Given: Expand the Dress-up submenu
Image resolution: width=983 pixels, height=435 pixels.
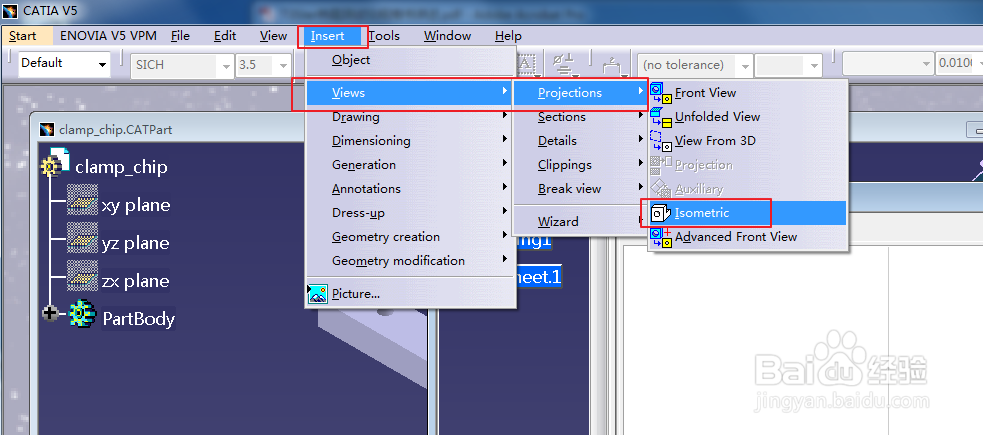Looking at the screenshot, I should point(410,213).
